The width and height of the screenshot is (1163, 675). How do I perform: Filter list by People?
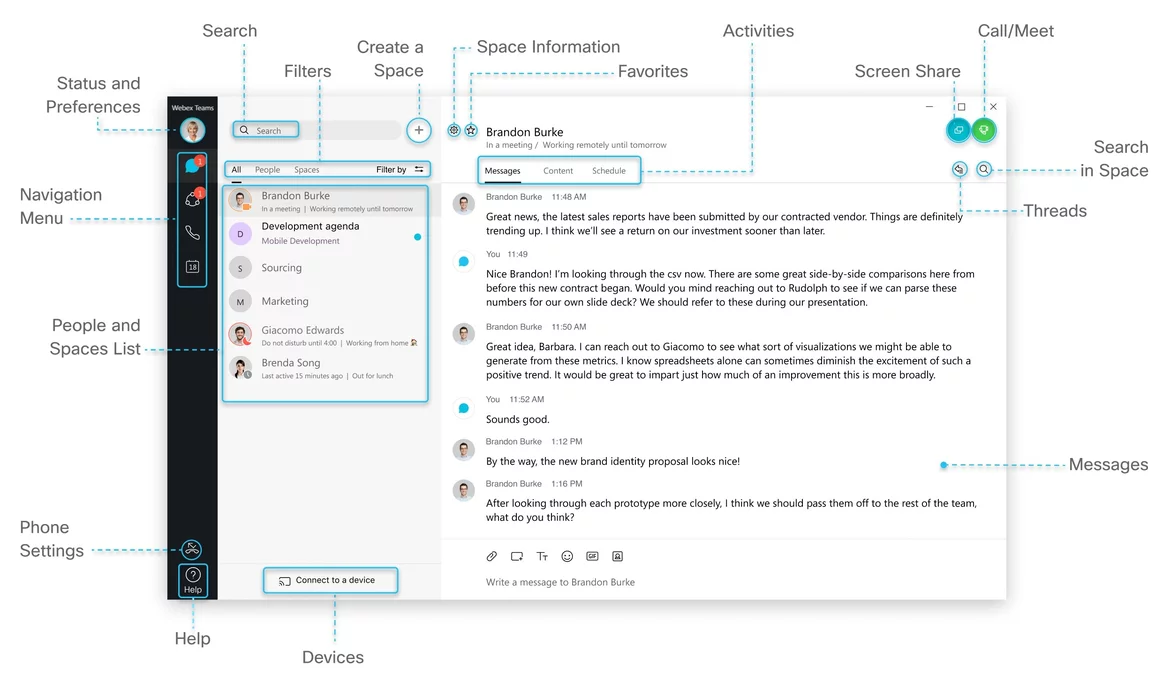pyautogui.click(x=267, y=169)
